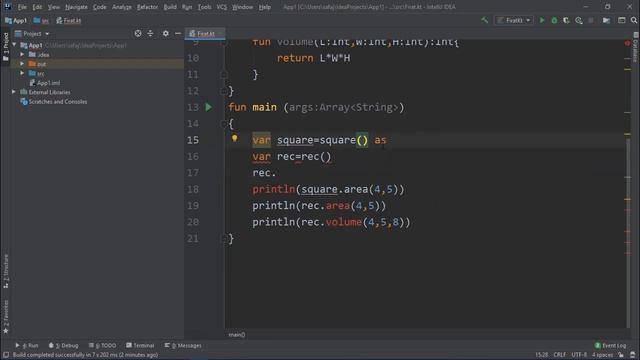Open the Tools menu
This screenshot has height=360, width=640.
tap(204, 7)
